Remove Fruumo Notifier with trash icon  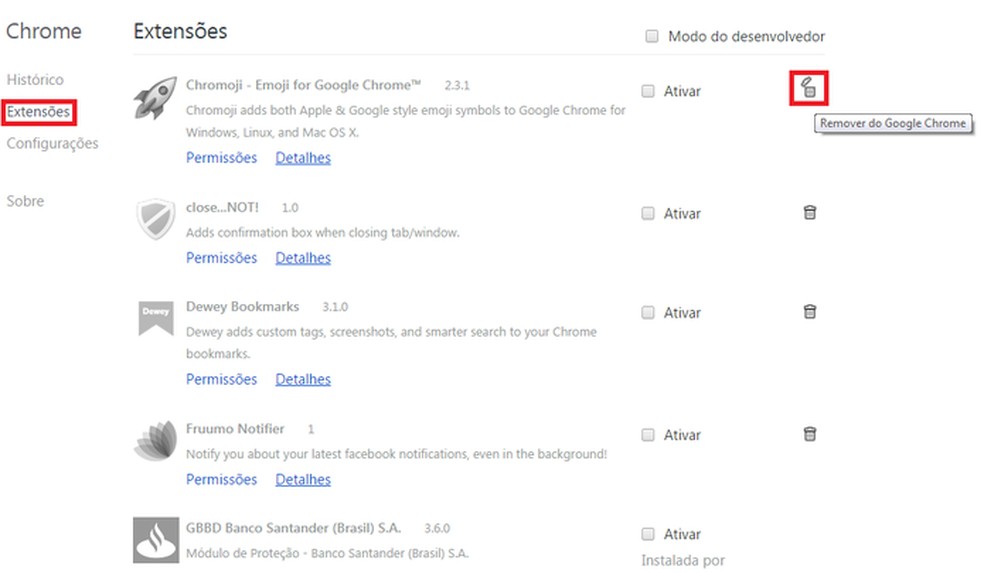[x=810, y=434]
